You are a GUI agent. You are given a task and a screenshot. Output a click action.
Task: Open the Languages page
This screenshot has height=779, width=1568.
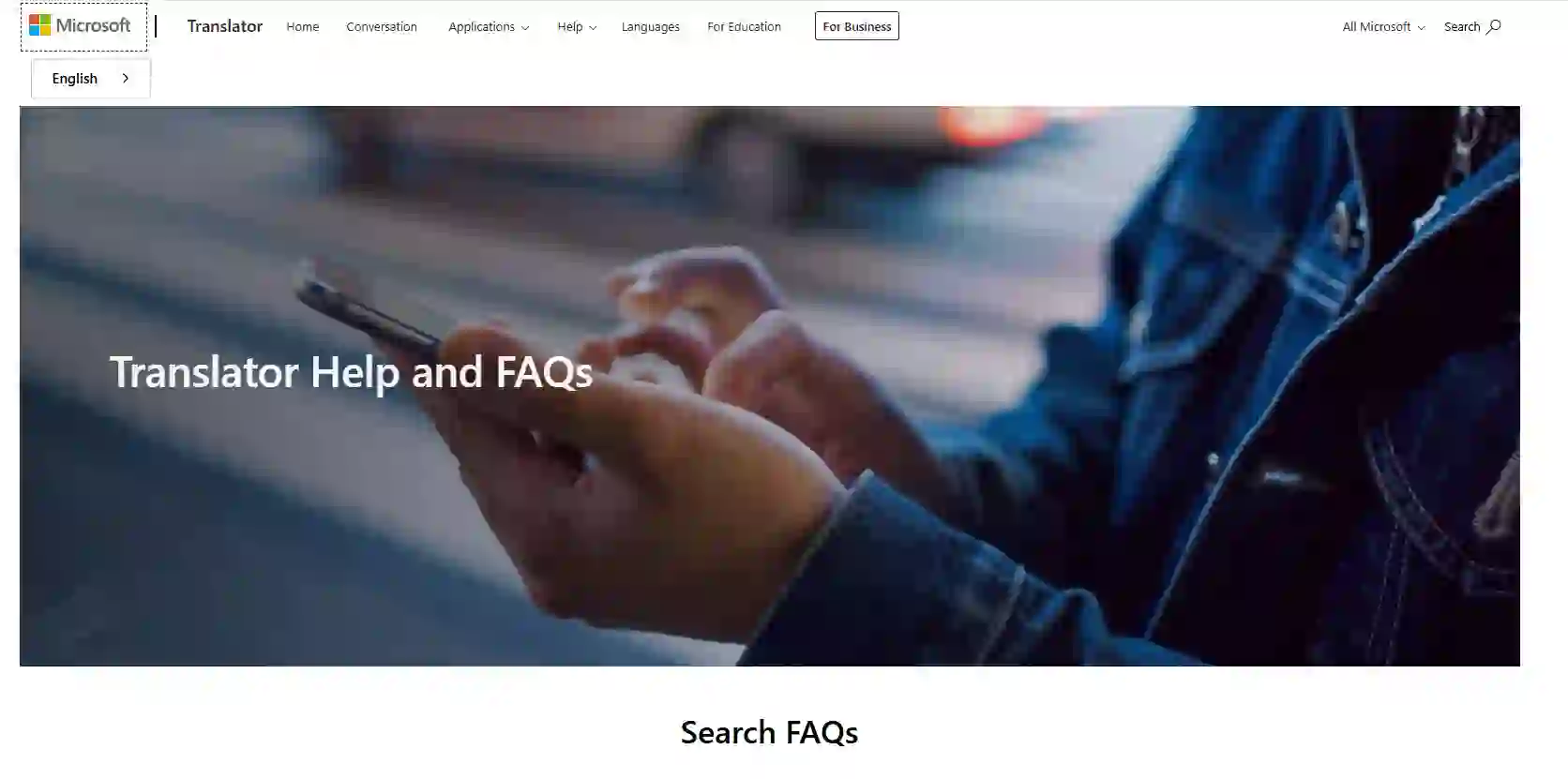[x=651, y=27]
